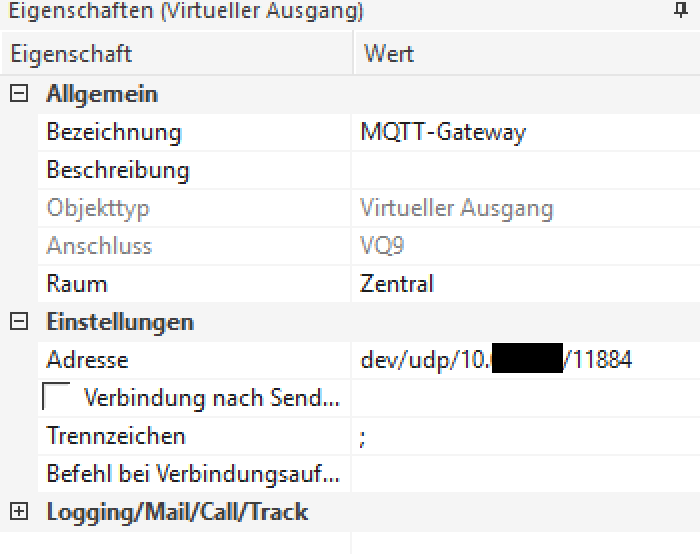Viewport: 700px width, 554px height.
Task: Click the Befehl bei Verbindungsaufbau value field
Action: pos(525,474)
